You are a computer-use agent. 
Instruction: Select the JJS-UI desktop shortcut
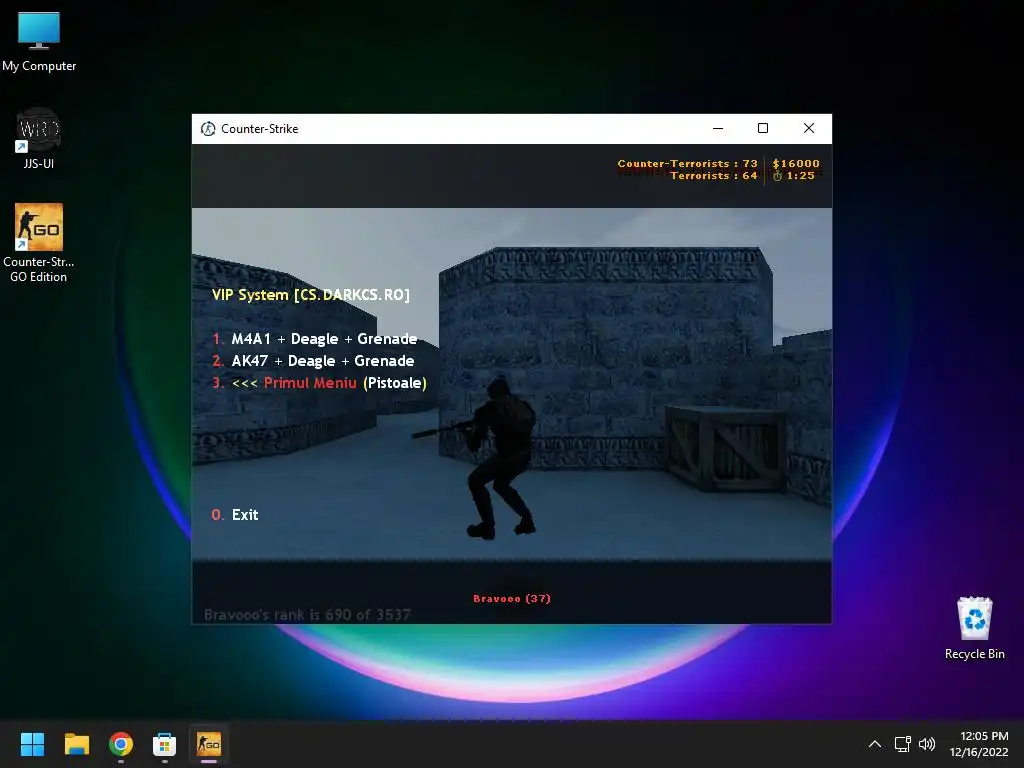pyautogui.click(x=39, y=138)
